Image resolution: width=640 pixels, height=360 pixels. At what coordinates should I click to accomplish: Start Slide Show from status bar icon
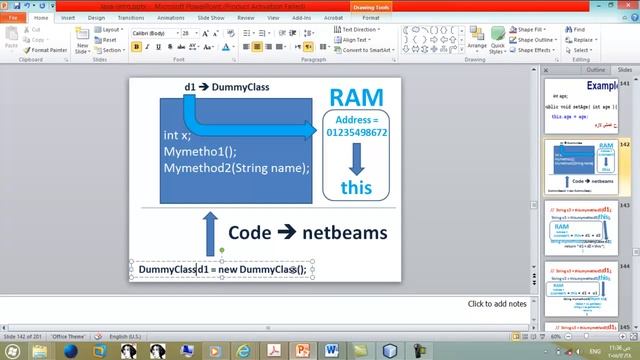542,336
